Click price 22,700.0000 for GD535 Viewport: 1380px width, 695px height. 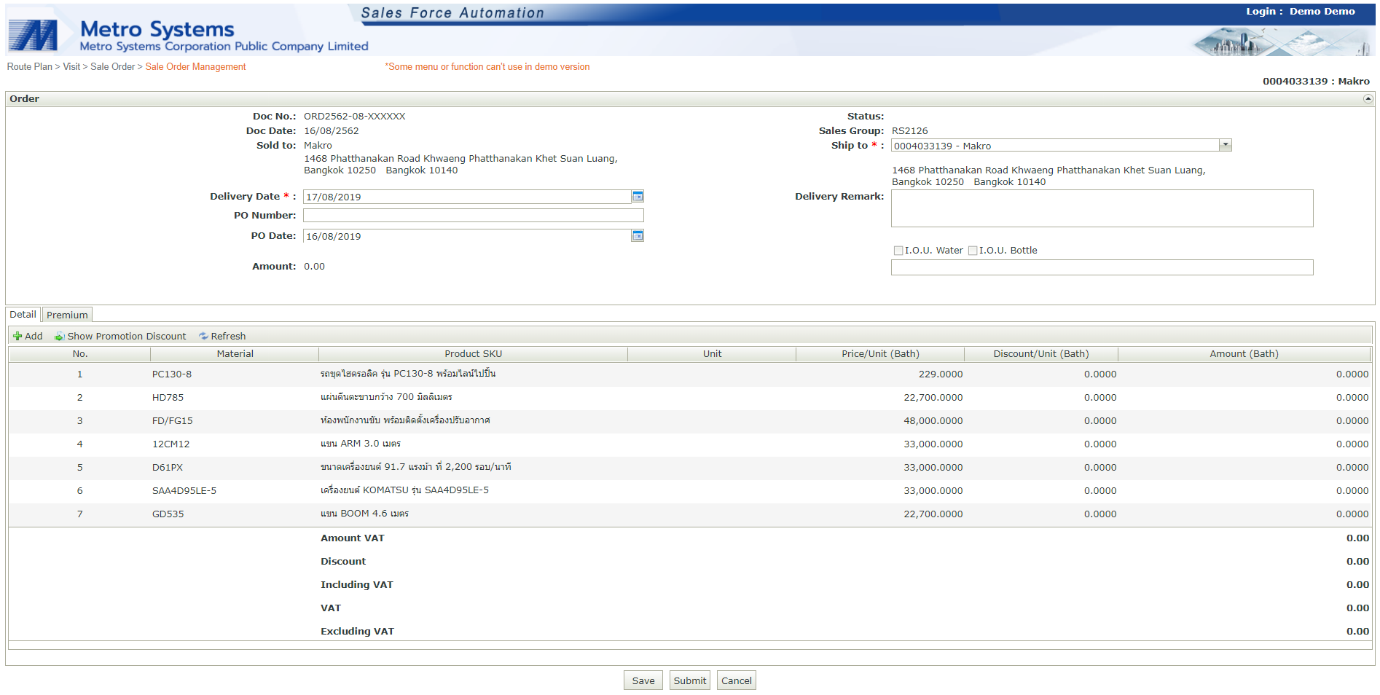pyautogui.click(x=933, y=514)
